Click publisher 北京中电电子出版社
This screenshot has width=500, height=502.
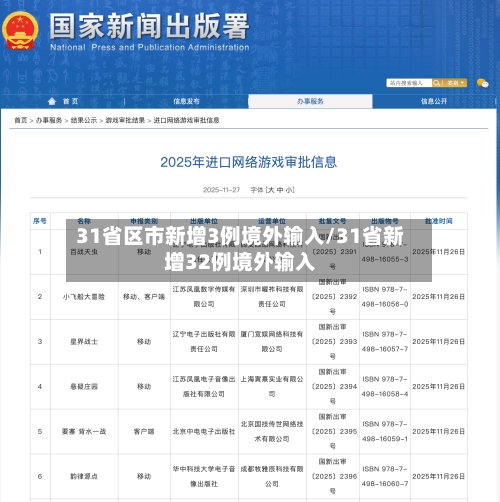(x=204, y=432)
